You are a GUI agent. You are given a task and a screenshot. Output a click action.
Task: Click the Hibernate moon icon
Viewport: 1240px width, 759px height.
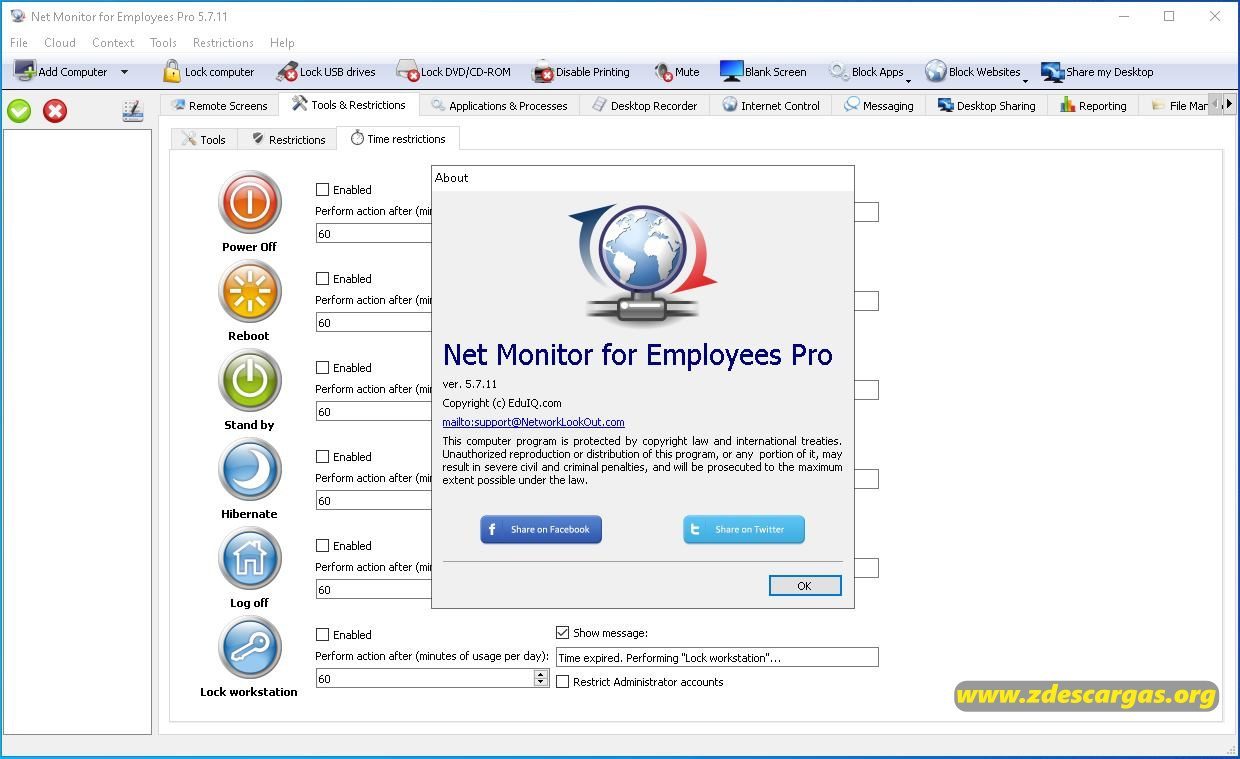(x=249, y=470)
